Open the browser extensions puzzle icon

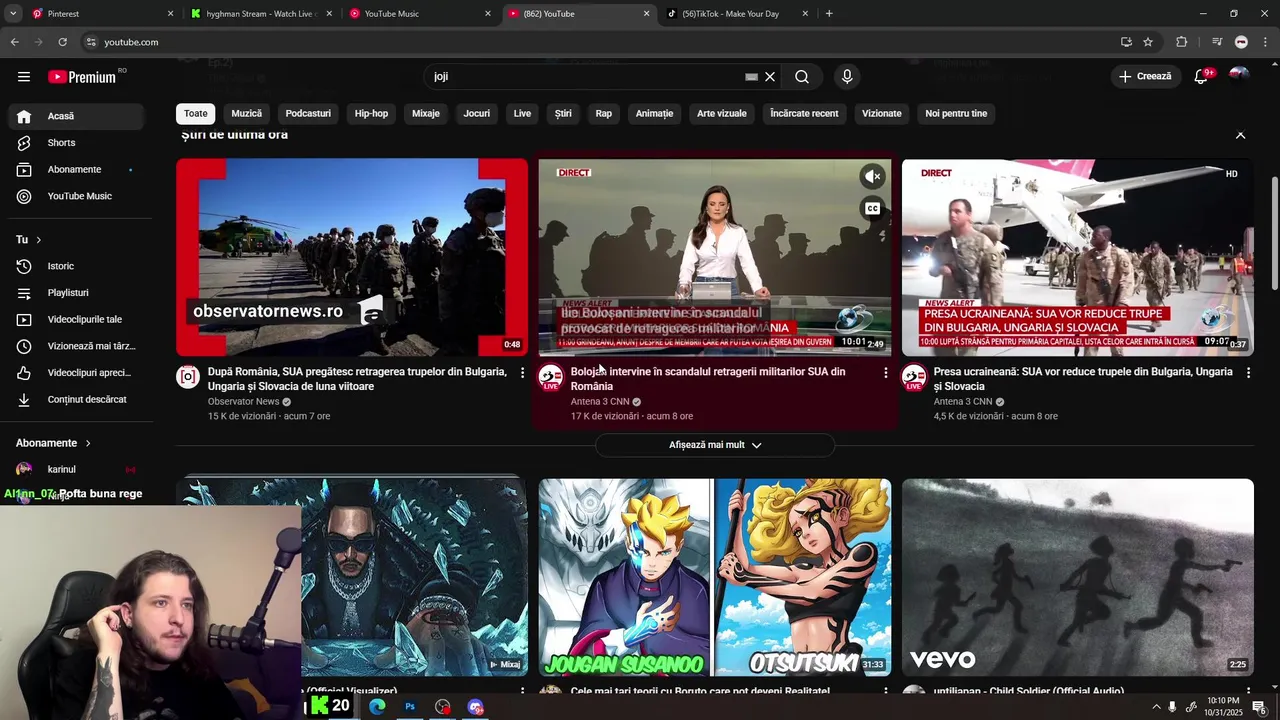pyautogui.click(x=1182, y=42)
